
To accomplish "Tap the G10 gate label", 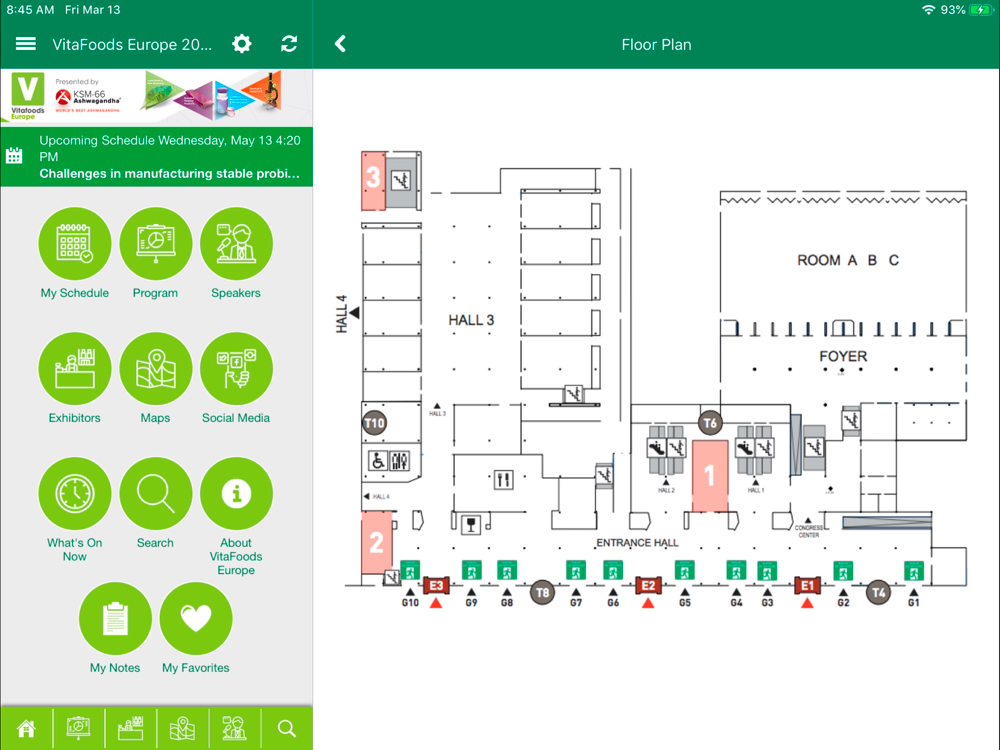I will coord(410,603).
